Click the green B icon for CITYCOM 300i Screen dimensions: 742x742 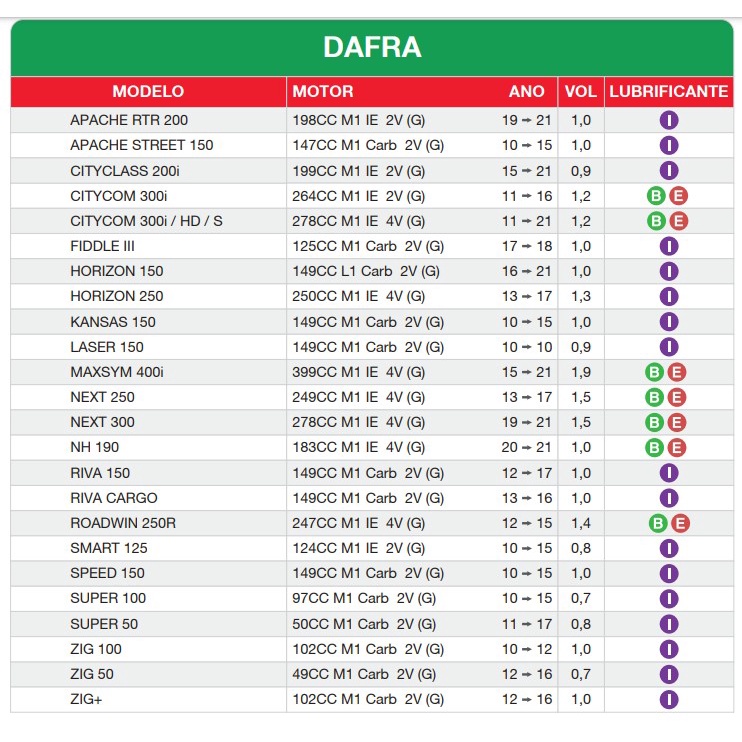[656, 196]
